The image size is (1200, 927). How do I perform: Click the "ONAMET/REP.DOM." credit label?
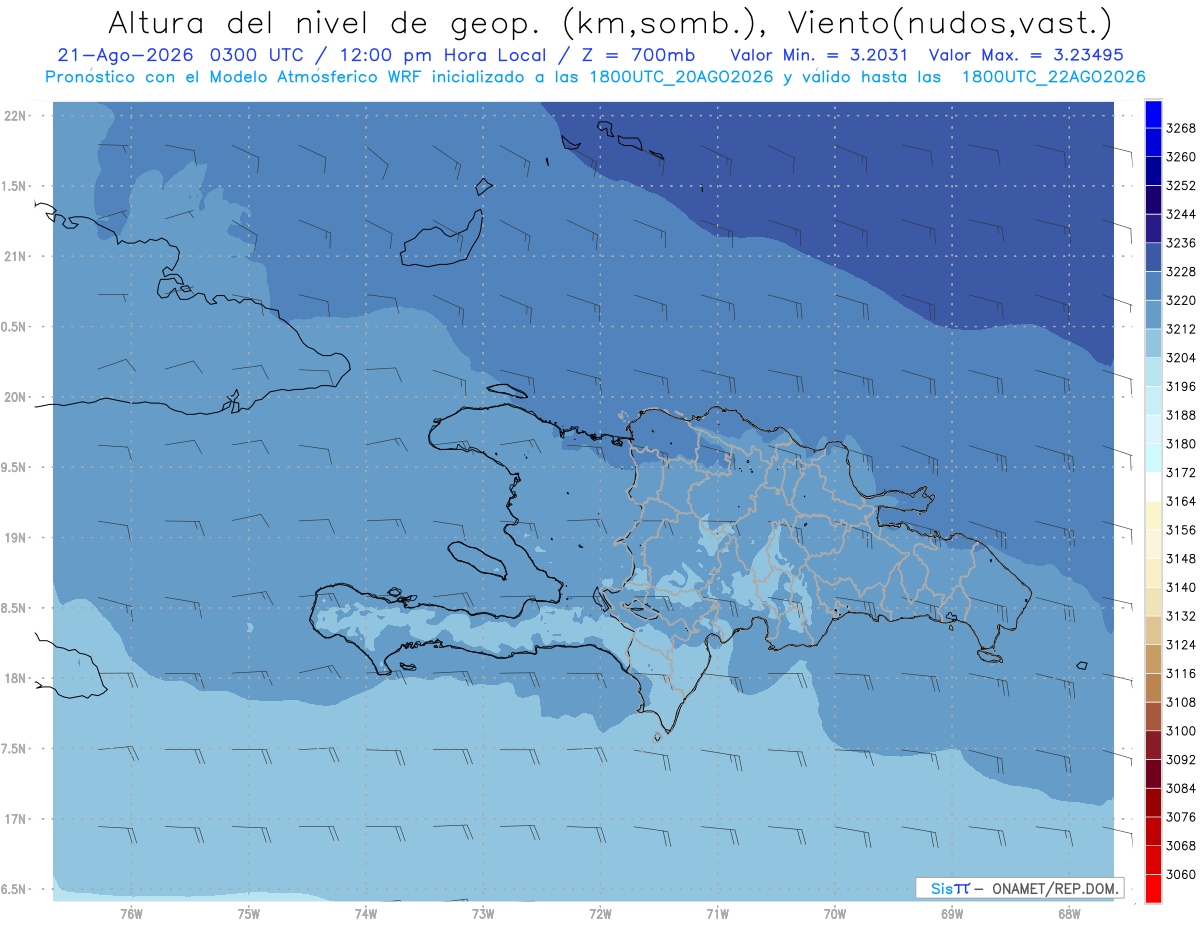(1054, 888)
